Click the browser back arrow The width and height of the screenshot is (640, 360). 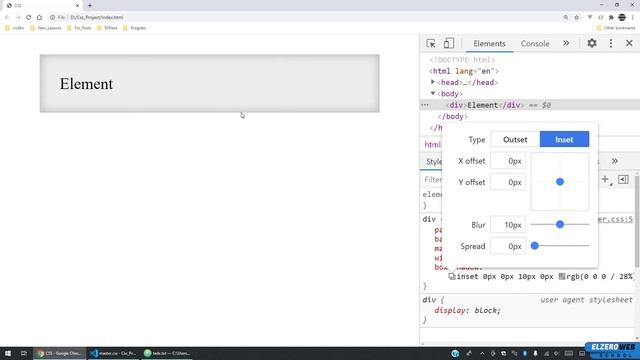[7, 17]
